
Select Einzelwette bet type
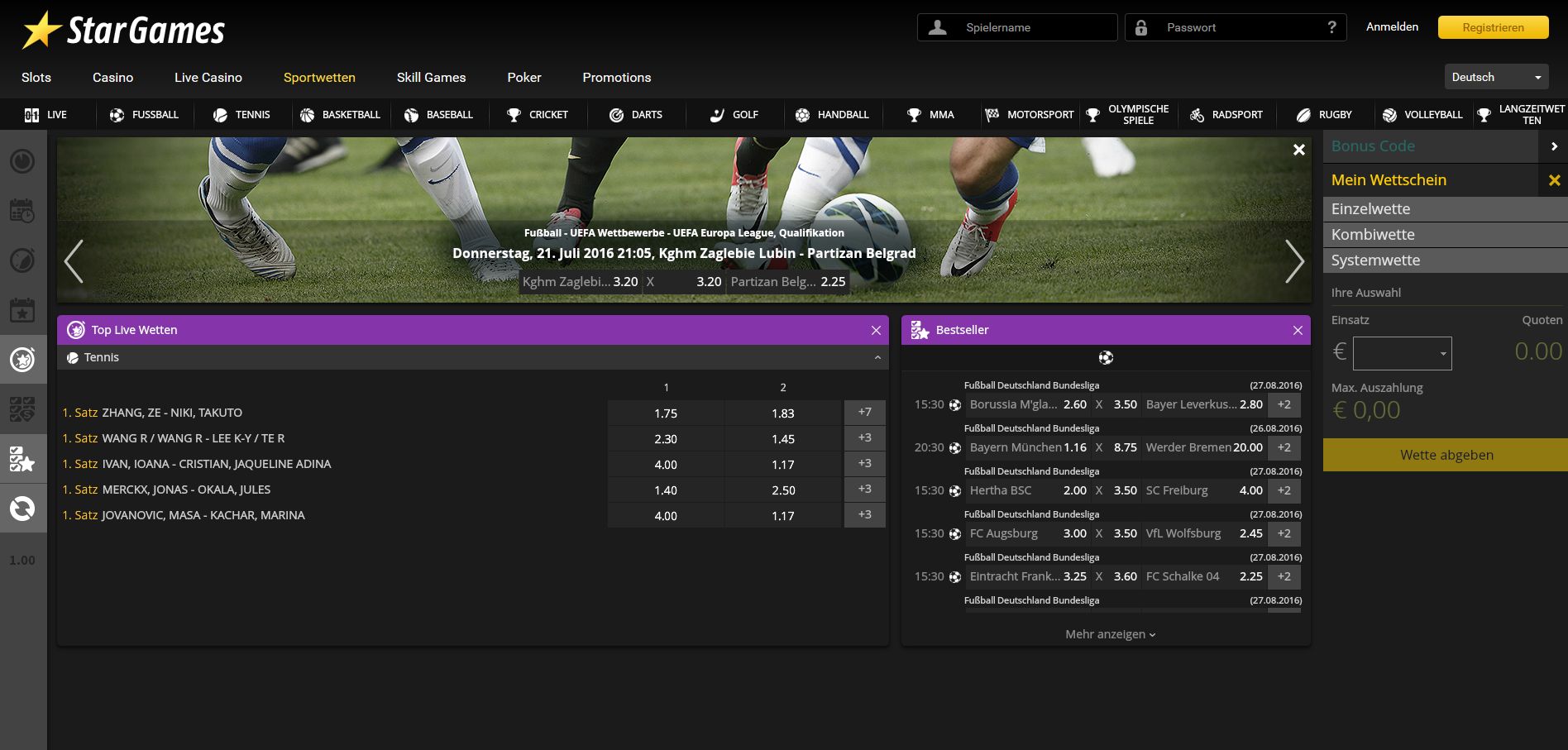pos(1446,209)
